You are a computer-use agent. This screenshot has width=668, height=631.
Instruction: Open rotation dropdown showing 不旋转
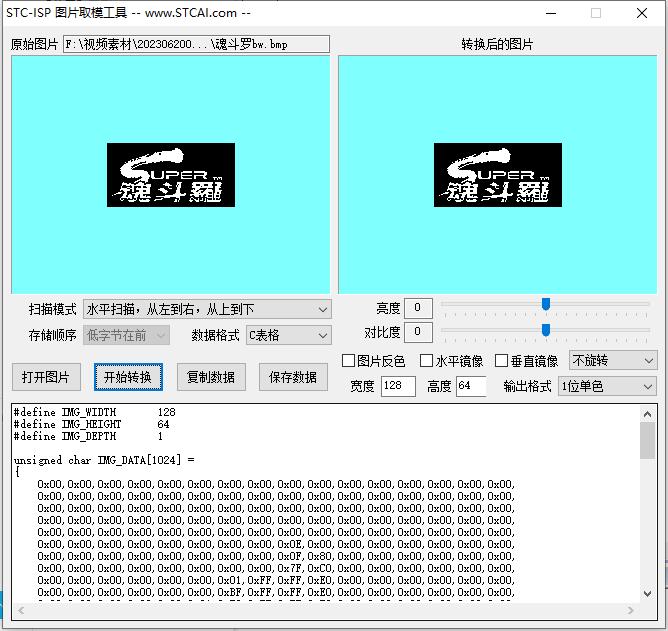[x=613, y=361]
